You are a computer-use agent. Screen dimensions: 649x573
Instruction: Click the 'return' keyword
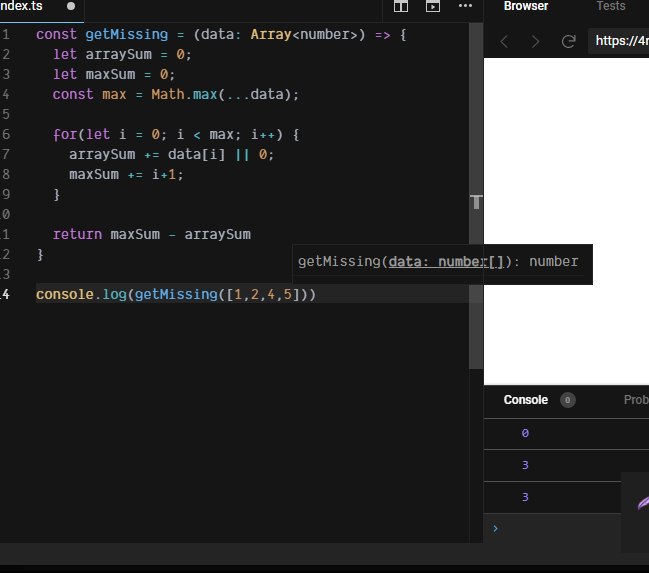click(77, 234)
